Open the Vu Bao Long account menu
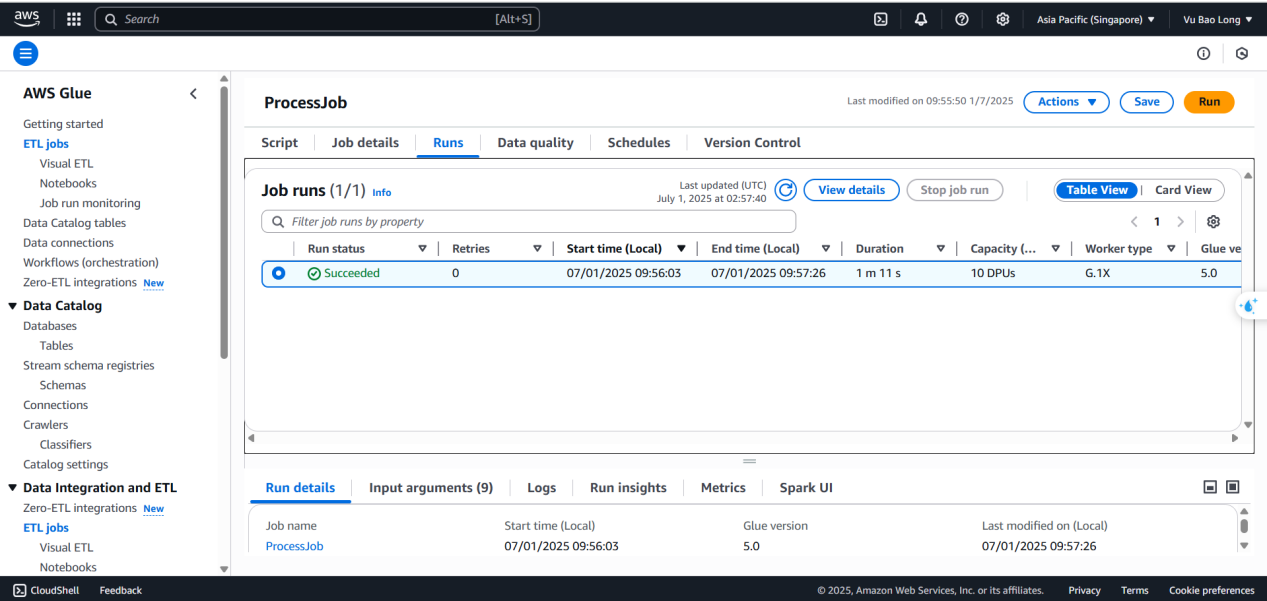 click(1217, 19)
